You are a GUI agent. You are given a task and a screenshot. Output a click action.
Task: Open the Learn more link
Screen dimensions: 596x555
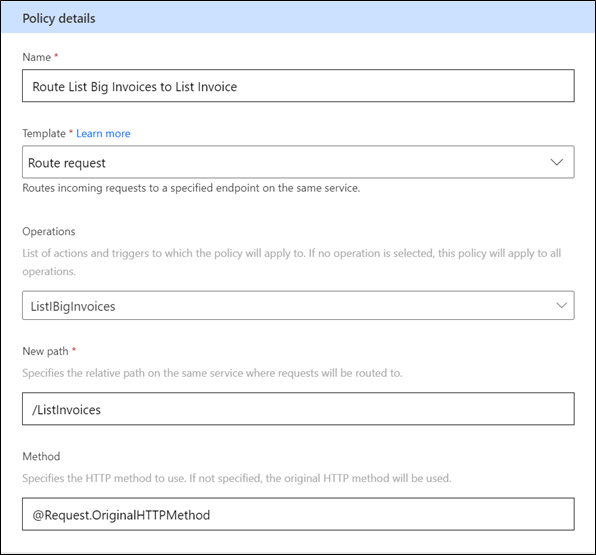point(103,133)
